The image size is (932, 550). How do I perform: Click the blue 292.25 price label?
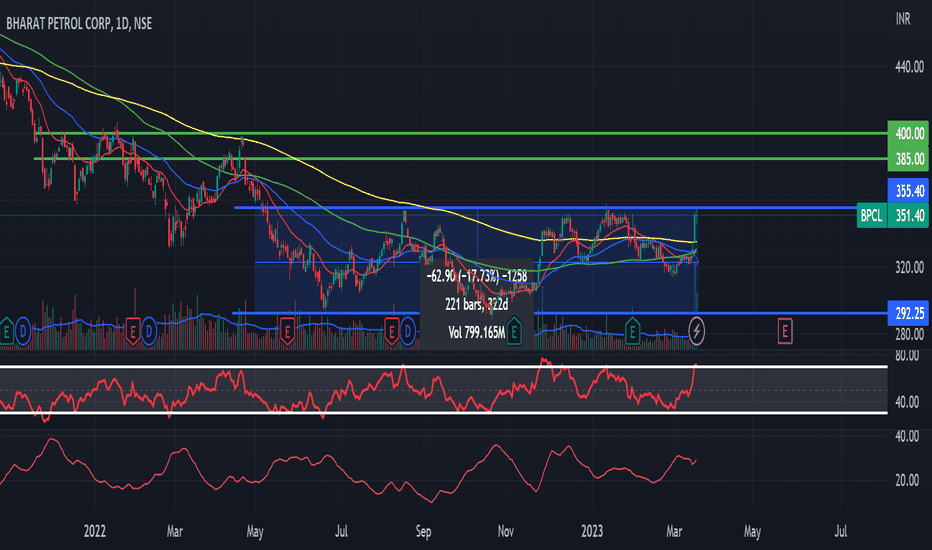908,313
